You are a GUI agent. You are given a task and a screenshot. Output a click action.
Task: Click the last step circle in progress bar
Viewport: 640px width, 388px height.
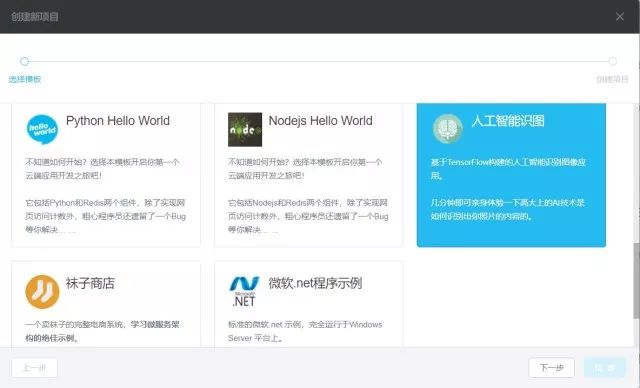click(613, 61)
